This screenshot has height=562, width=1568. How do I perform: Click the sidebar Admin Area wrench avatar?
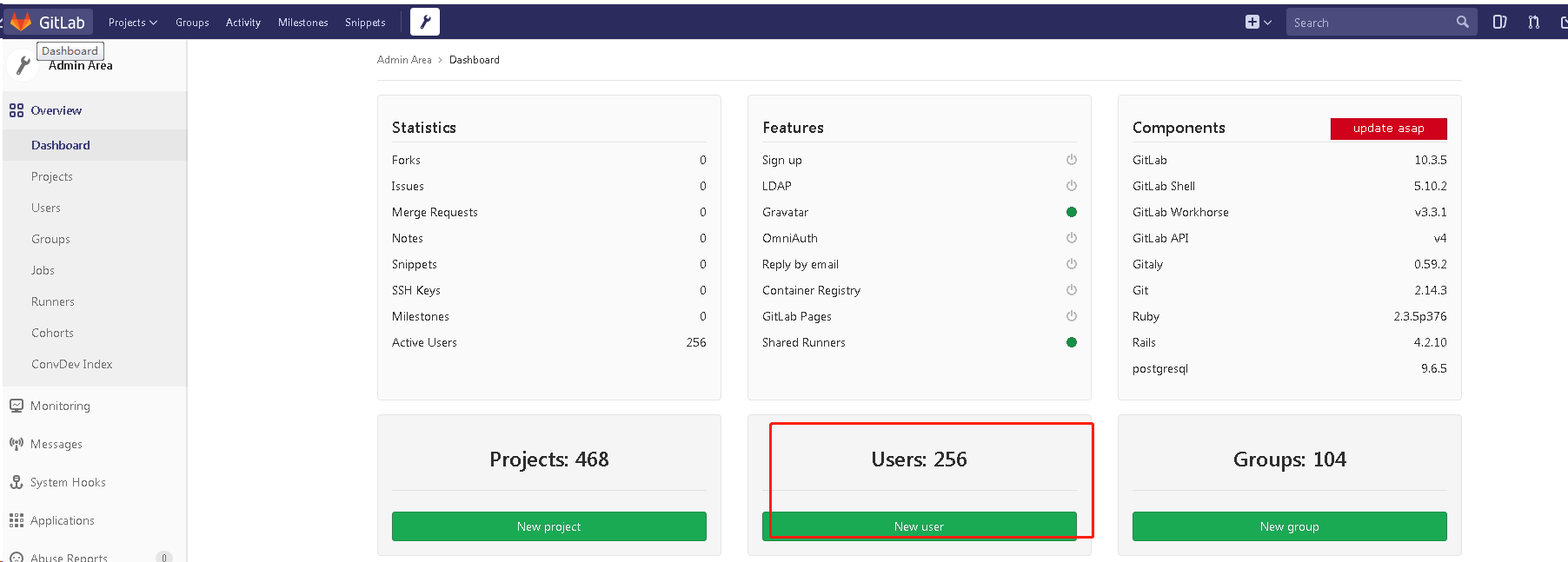pos(23,65)
